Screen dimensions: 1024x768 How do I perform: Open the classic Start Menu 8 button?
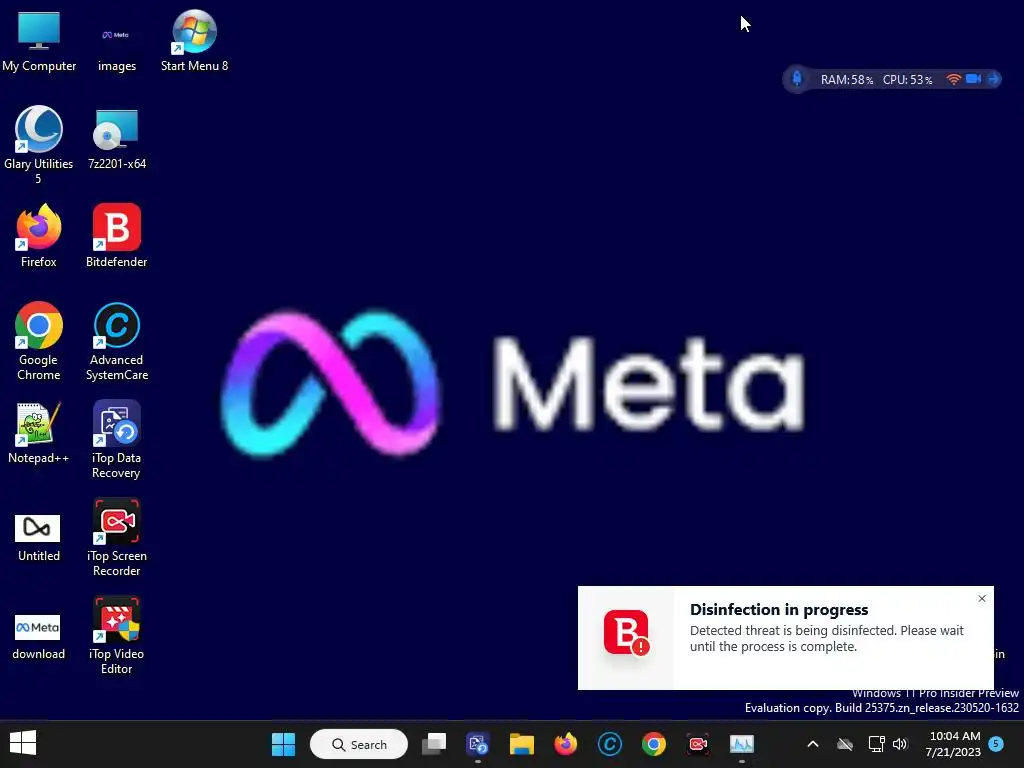(x=23, y=744)
